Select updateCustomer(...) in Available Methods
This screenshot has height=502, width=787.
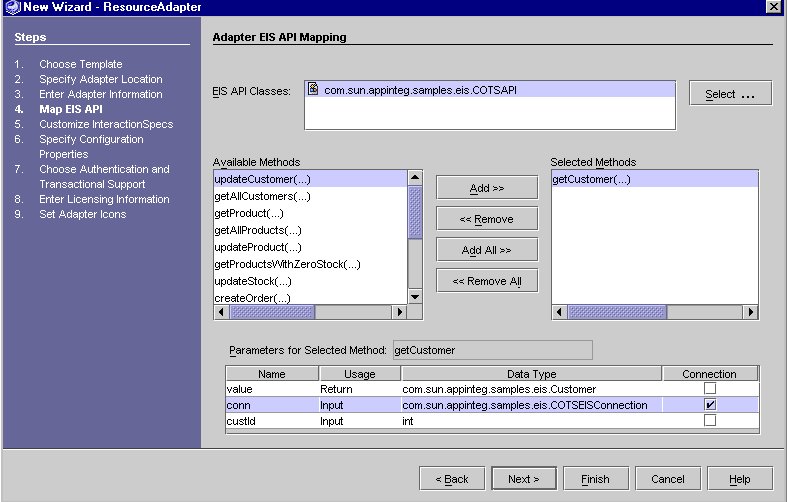point(310,179)
